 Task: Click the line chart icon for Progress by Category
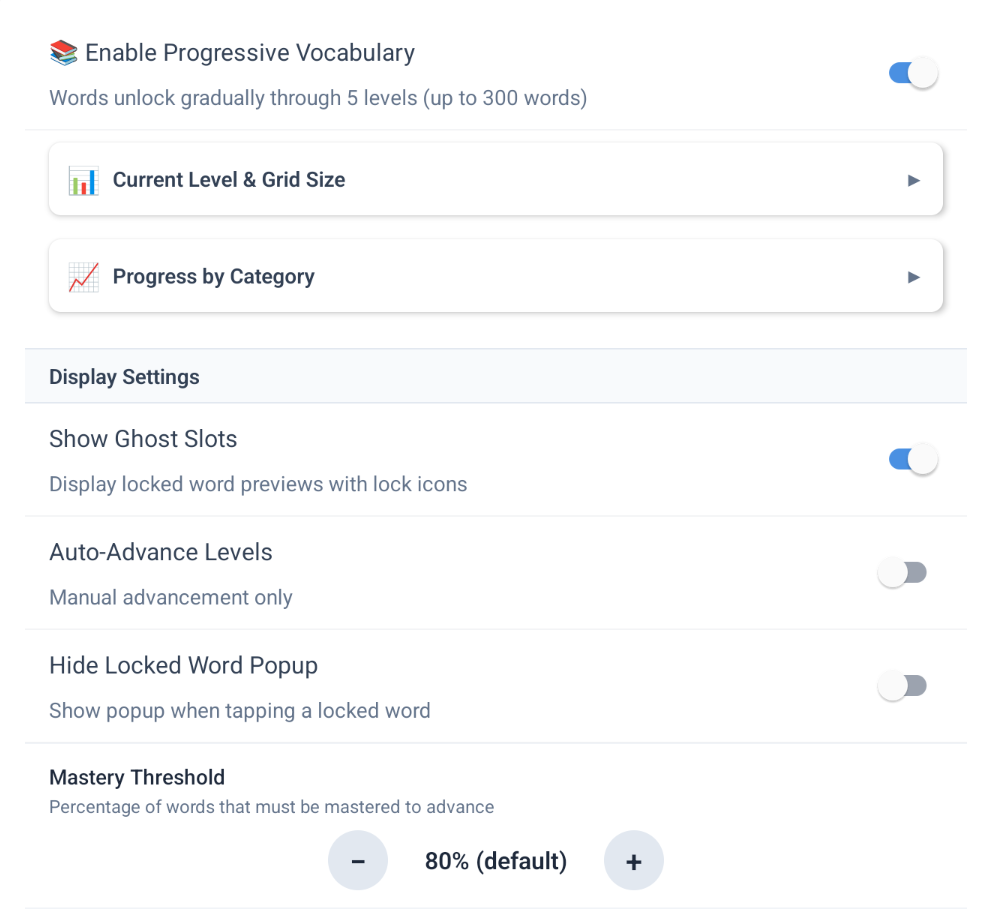(x=83, y=277)
